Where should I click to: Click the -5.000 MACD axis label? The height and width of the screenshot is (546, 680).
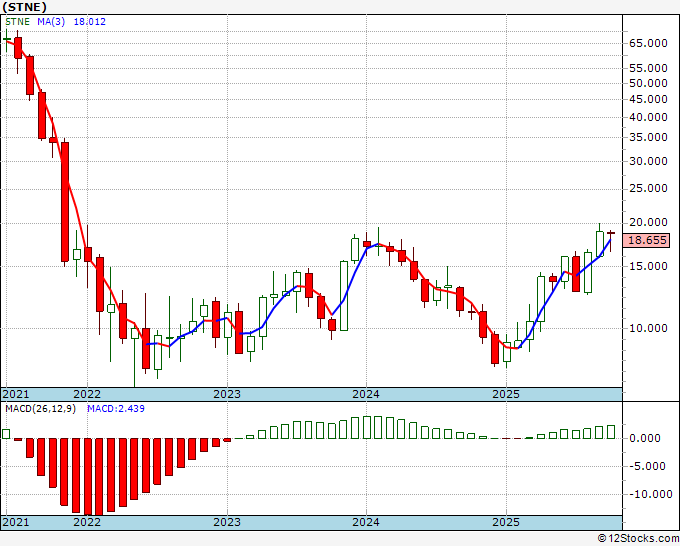pos(647,466)
